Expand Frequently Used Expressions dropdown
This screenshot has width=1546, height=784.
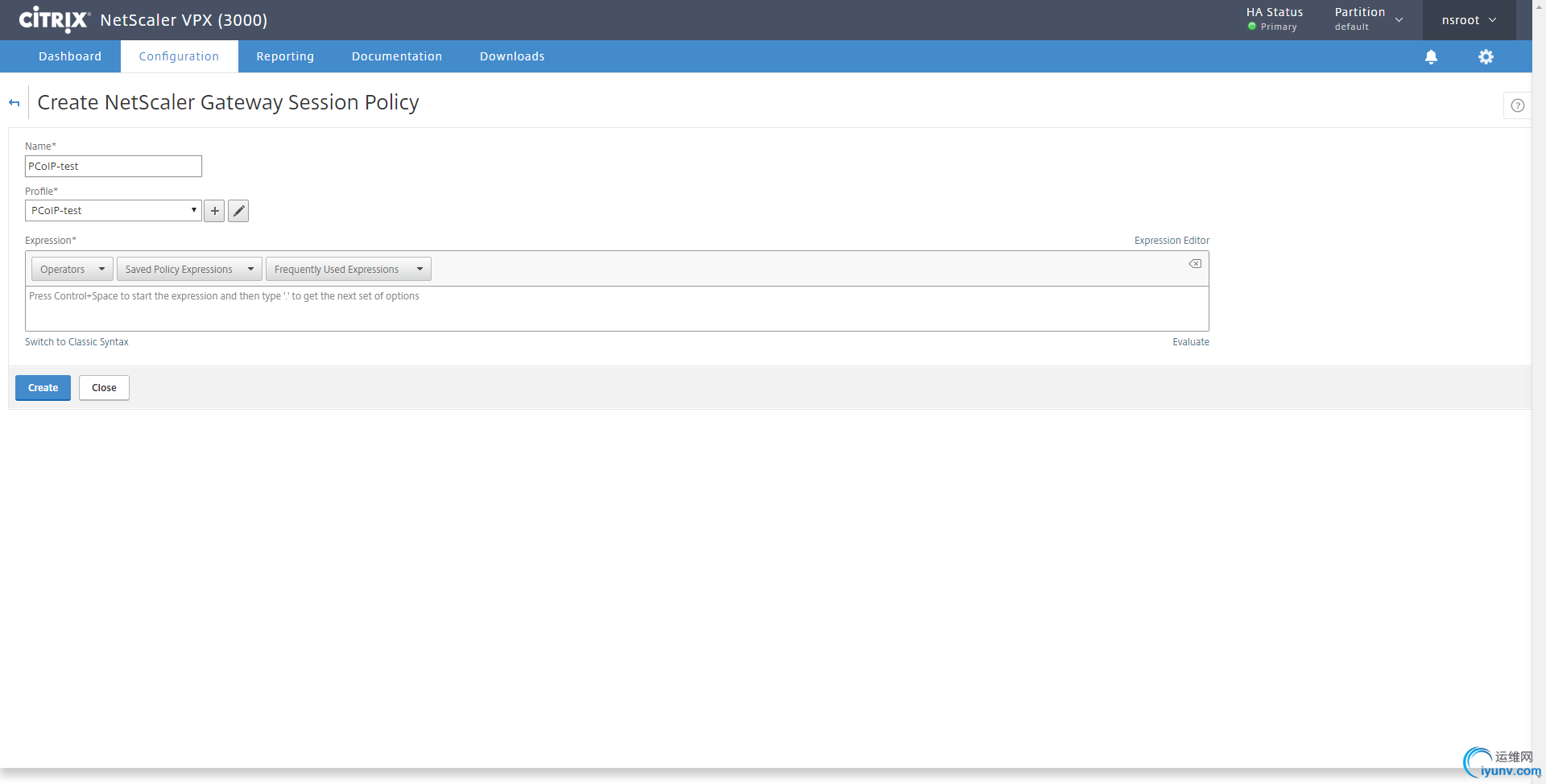click(x=349, y=269)
